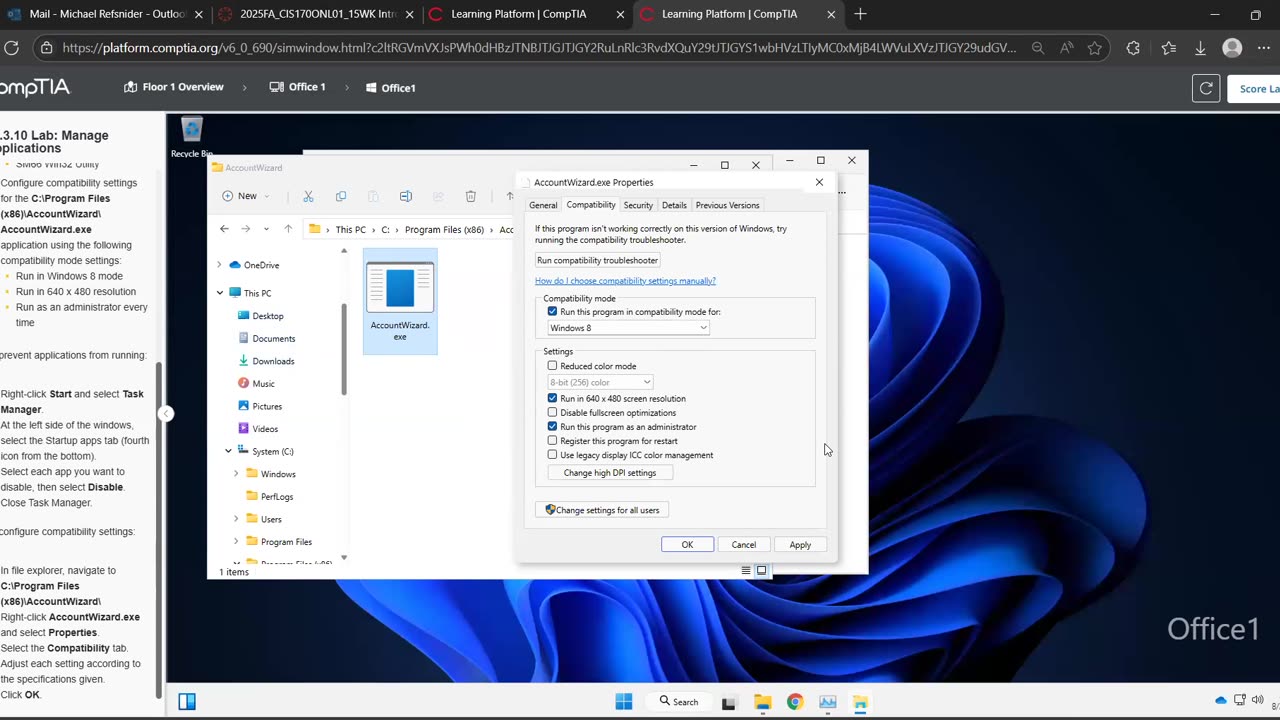This screenshot has height=720, width=1280.
Task: Click the taskbar Search box
Action: [x=678, y=701]
